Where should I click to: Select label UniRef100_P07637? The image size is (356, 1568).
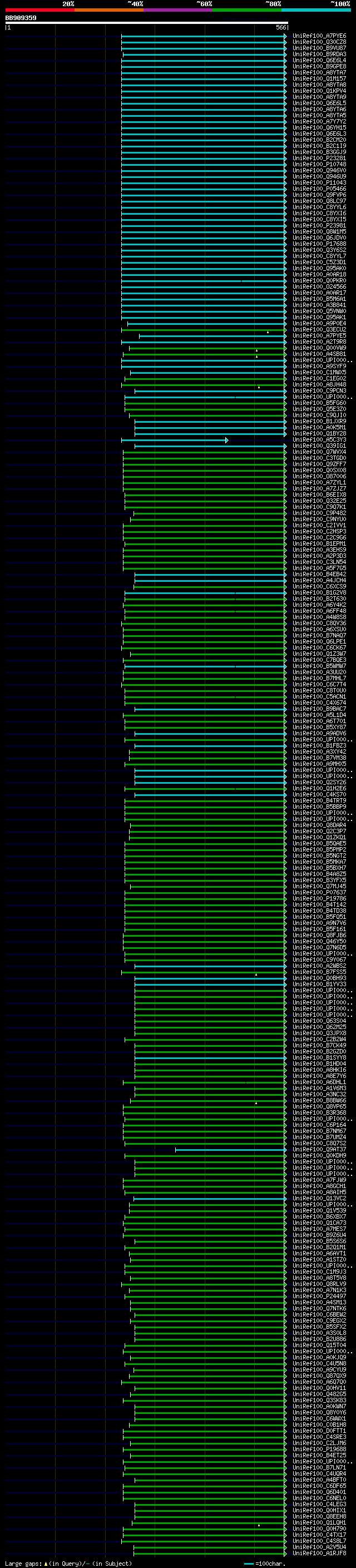point(319,892)
